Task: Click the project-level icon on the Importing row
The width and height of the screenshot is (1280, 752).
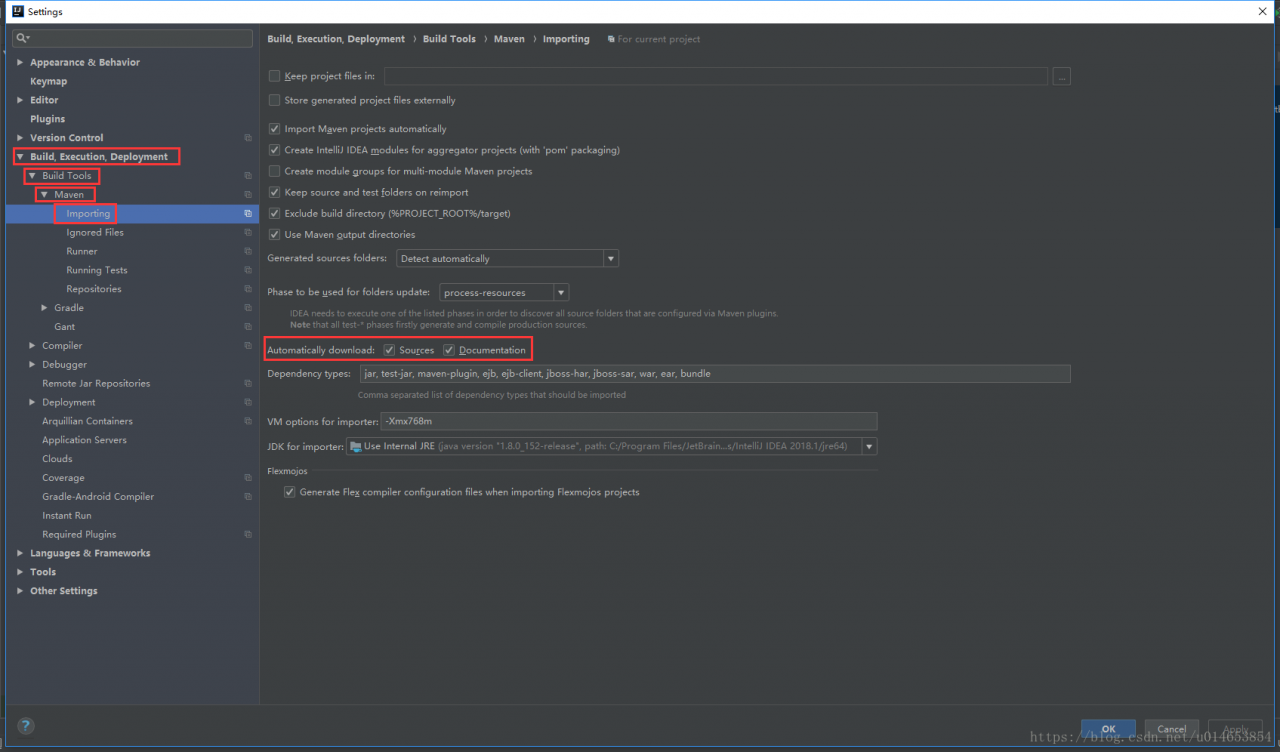Action: (x=248, y=214)
